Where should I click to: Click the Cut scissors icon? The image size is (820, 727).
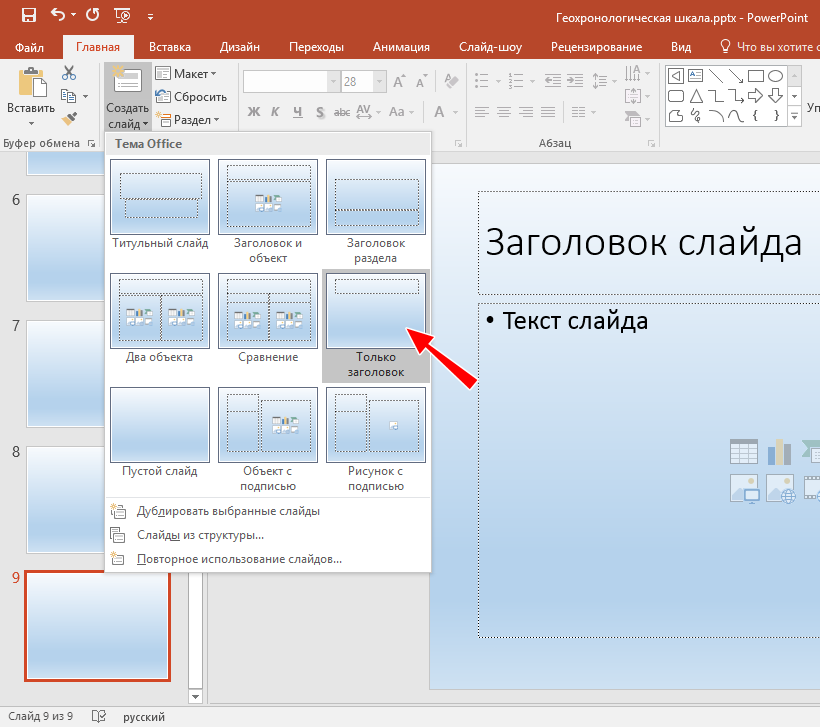(x=69, y=73)
